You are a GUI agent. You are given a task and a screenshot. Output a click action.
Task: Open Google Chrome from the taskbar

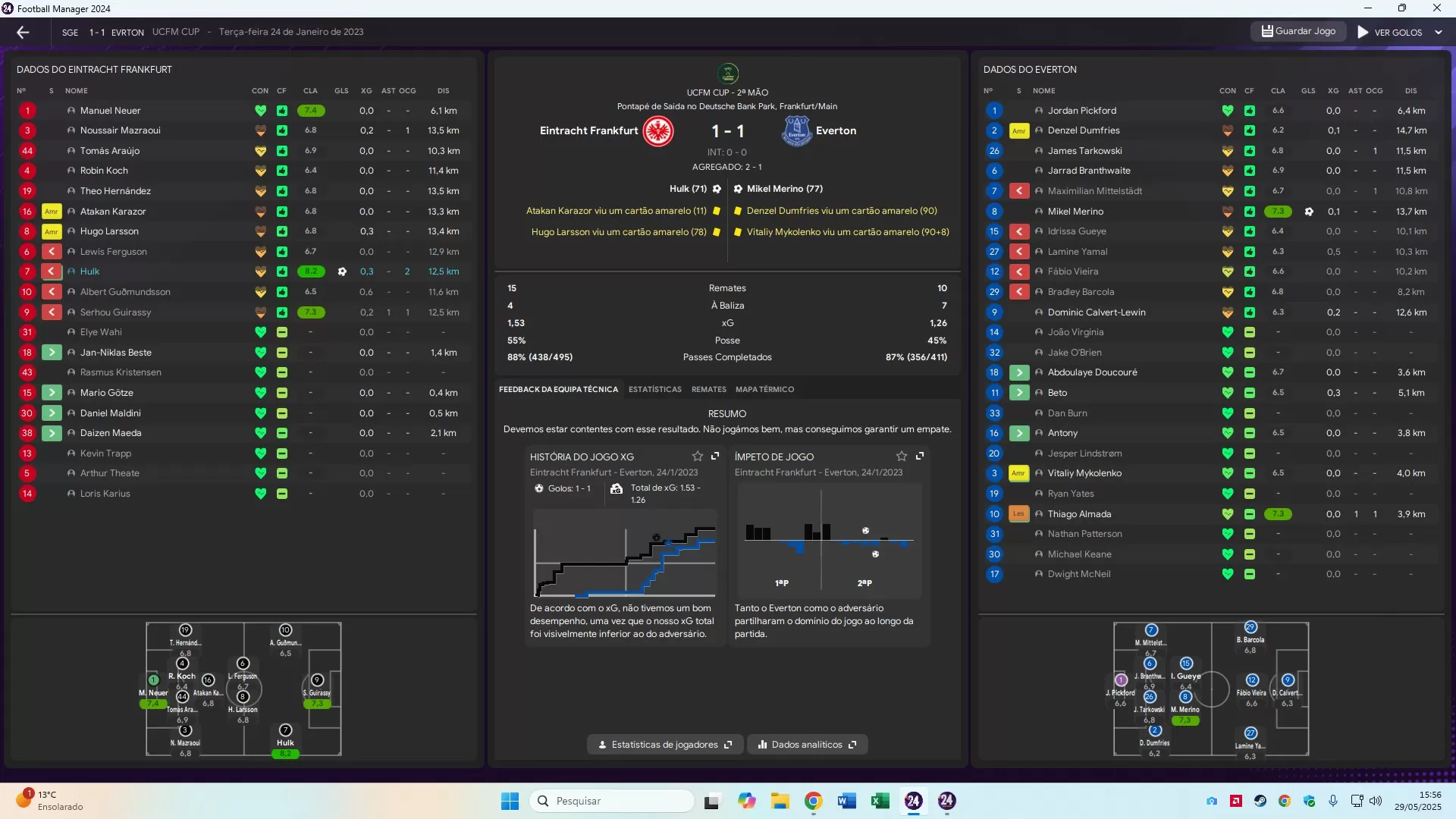[813, 801]
